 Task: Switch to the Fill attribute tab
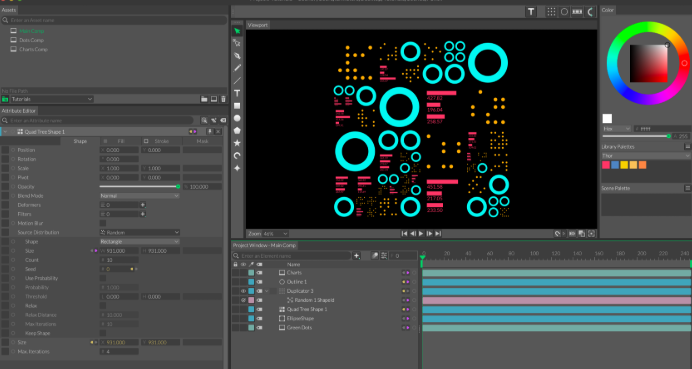pos(119,141)
